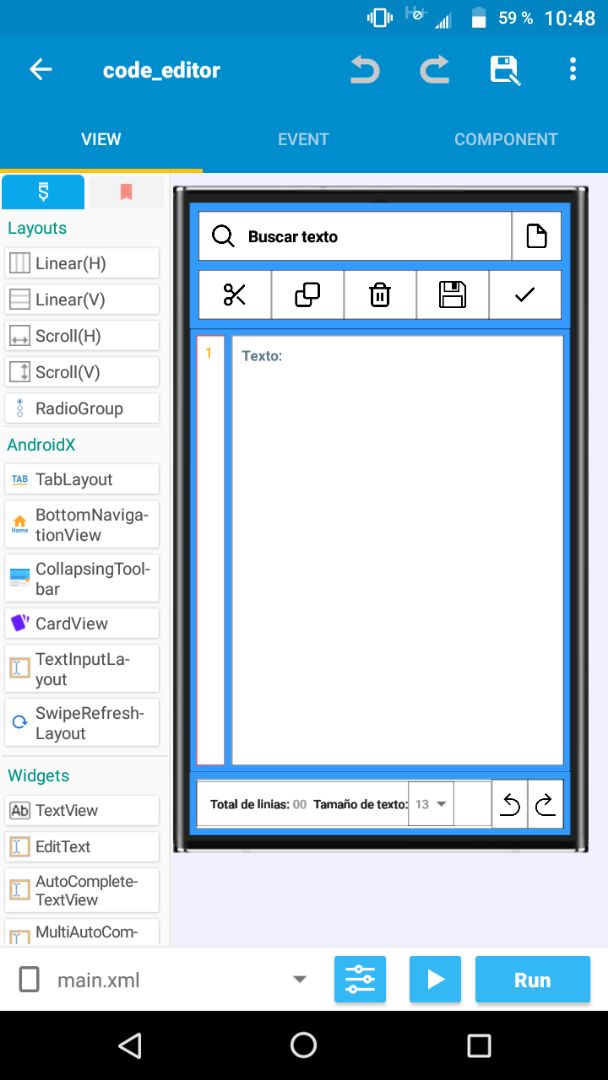Click the scissors cut icon
Image resolution: width=608 pixels, height=1080 pixels.
click(235, 295)
